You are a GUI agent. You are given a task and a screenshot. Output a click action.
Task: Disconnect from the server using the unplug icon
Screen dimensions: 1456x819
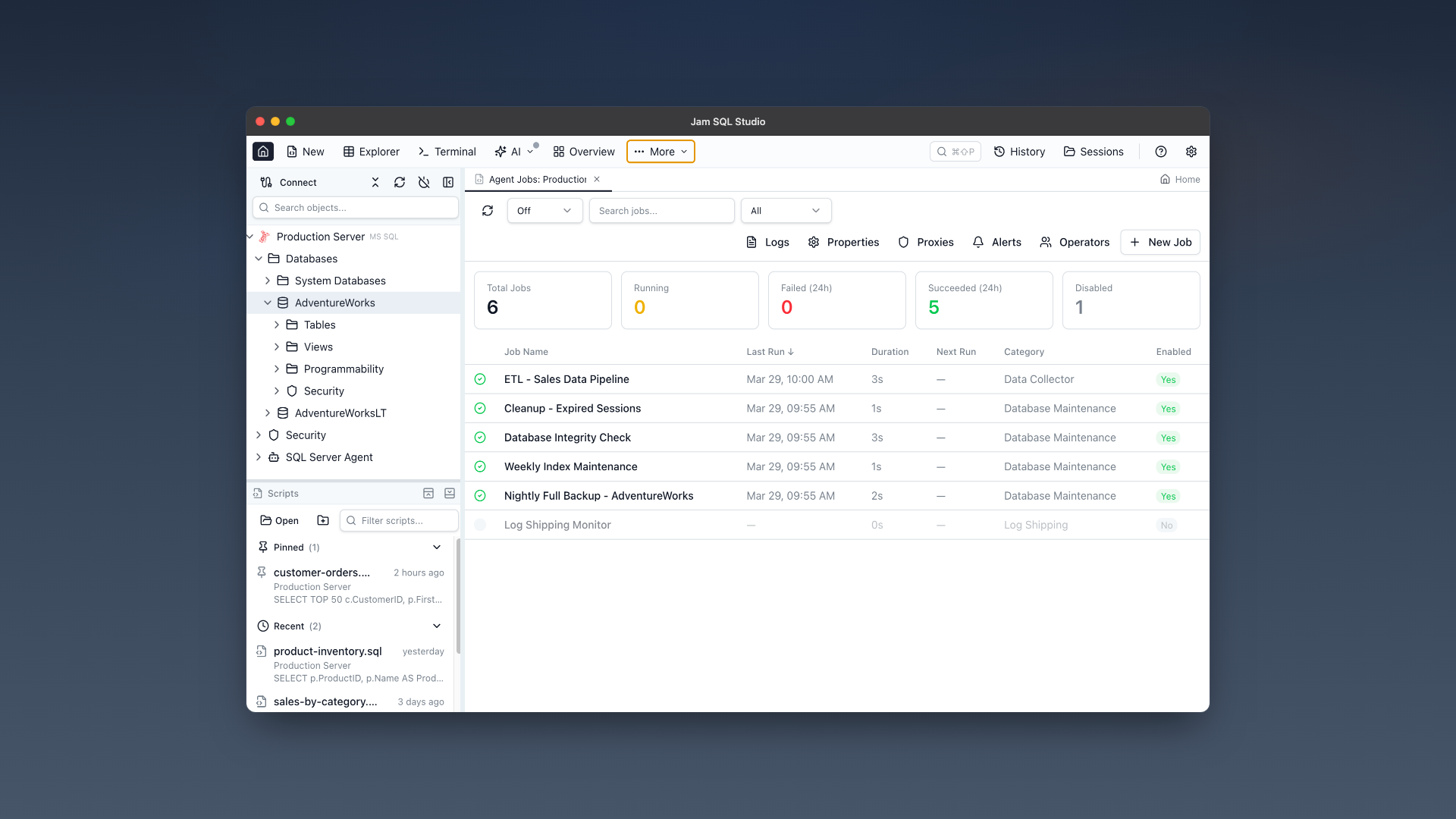(x=424, y=182)
